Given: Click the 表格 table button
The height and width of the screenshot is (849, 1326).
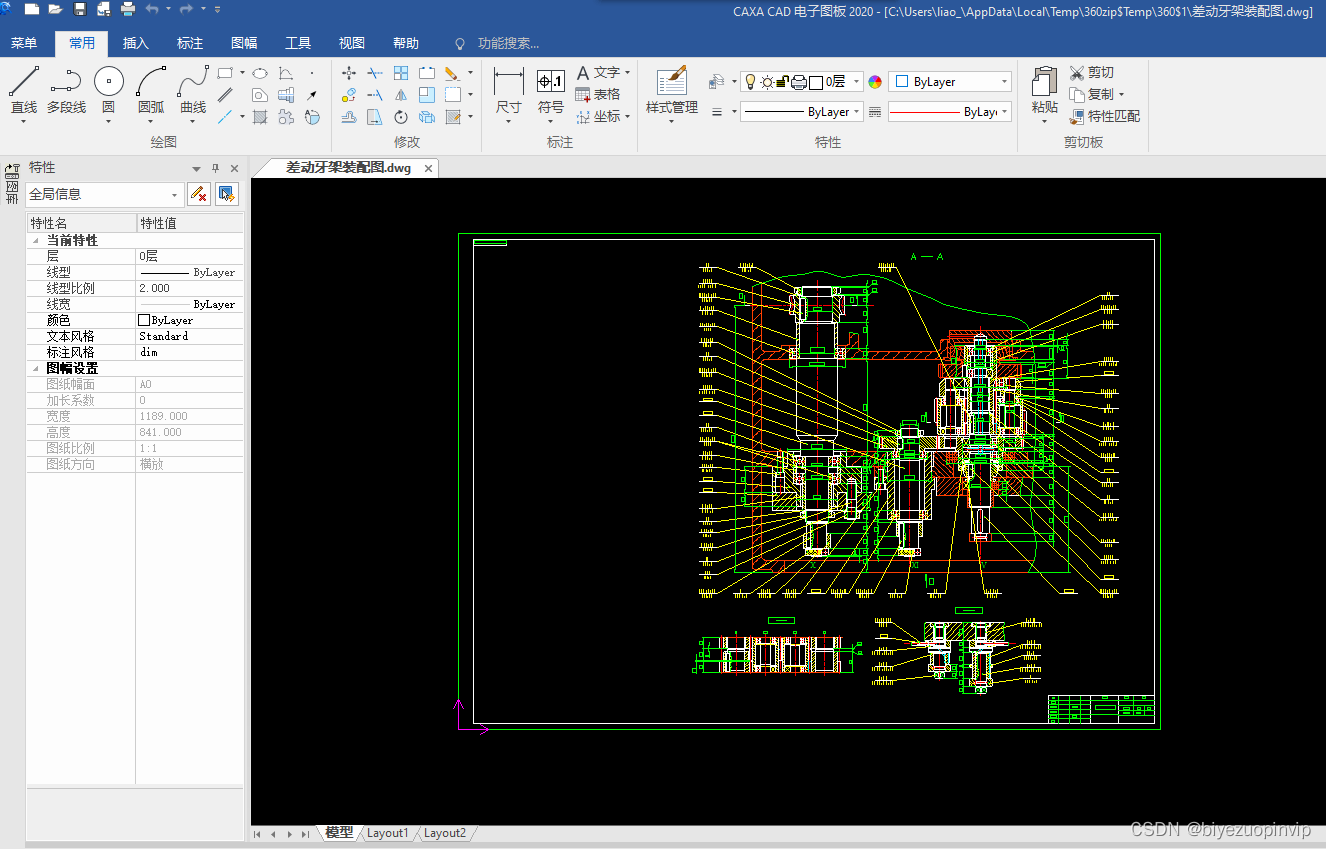Looking at the screenshot, I should click(x=598, y=94).
